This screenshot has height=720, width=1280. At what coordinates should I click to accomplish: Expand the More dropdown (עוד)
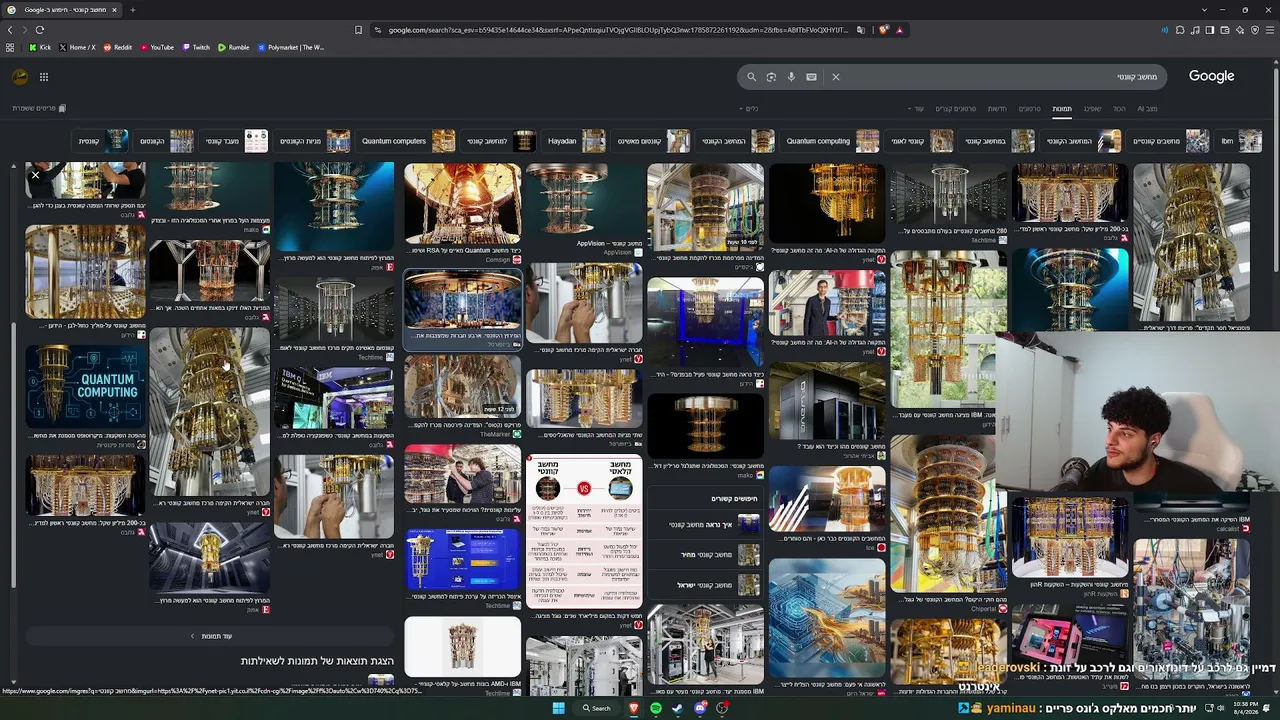coord(916,108)
